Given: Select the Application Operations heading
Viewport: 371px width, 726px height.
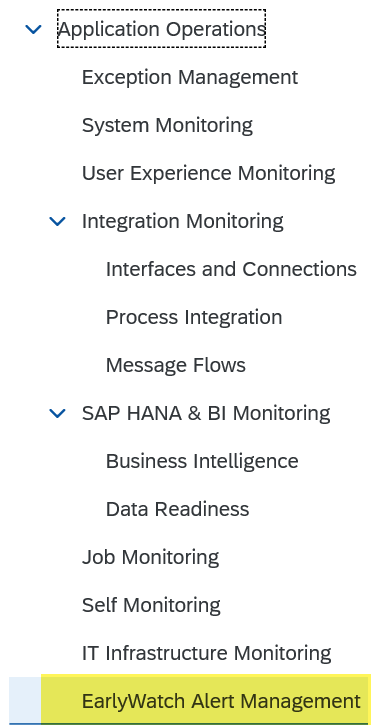Looking at the screenshot, I should pyautogui.click(x=162, y=29).
